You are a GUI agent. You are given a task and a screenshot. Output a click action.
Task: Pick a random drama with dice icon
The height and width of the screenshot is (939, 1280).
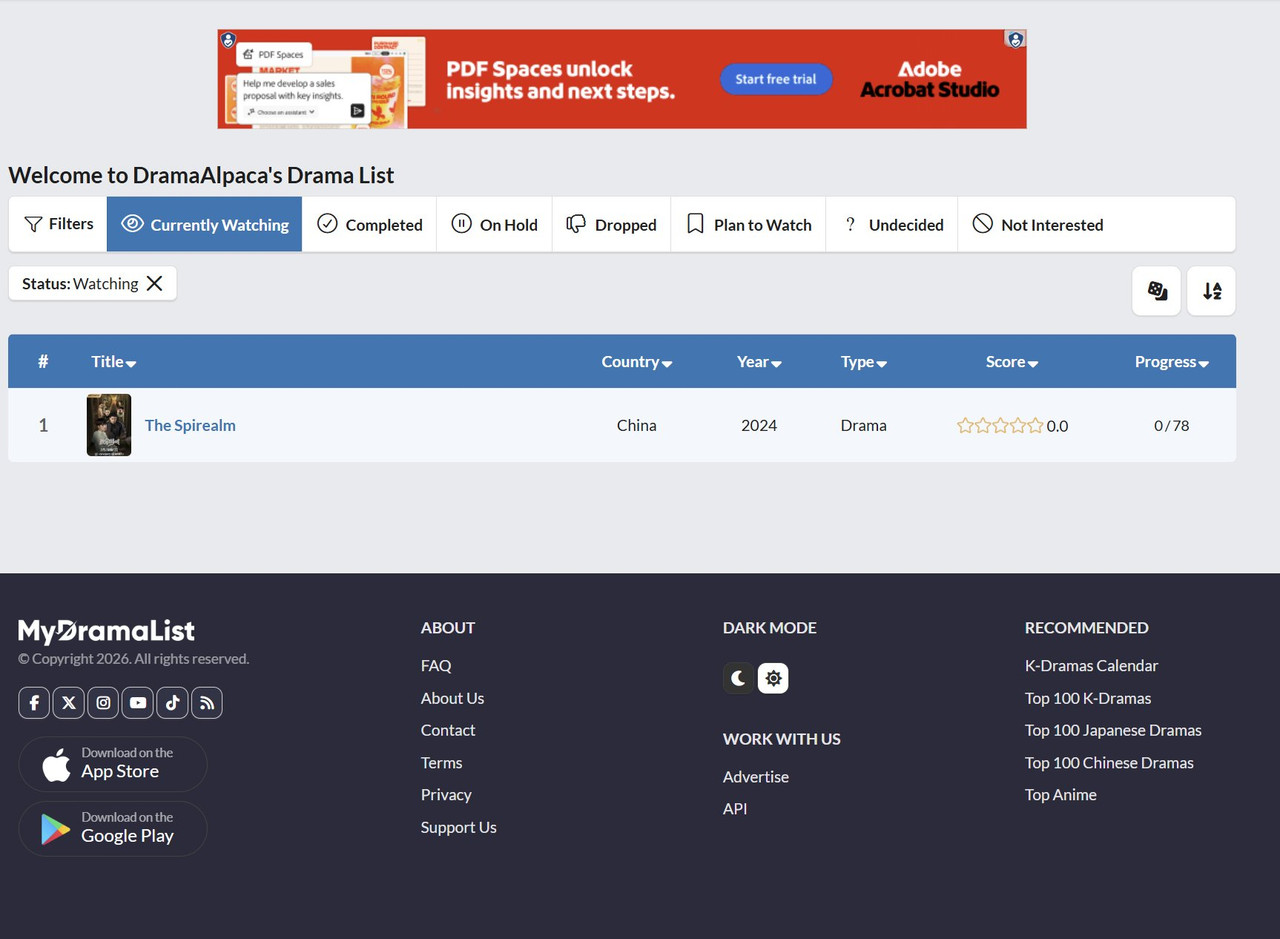tap(1157, 291)
